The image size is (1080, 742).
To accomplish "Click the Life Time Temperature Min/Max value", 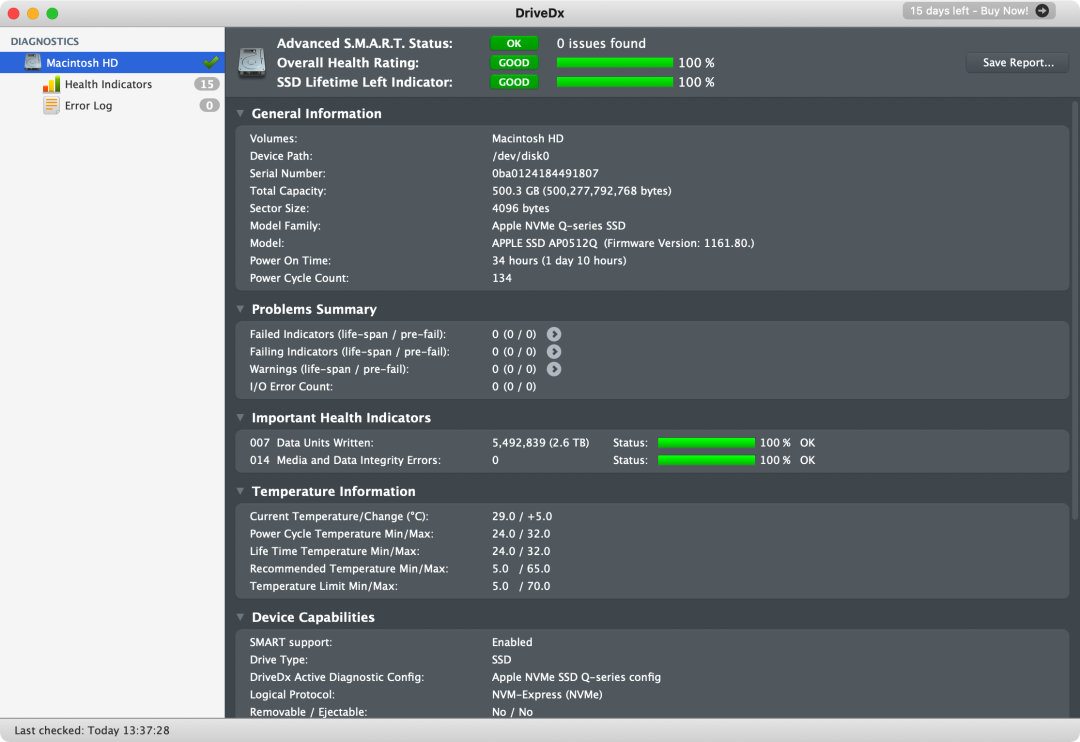I will coord(521,551).
